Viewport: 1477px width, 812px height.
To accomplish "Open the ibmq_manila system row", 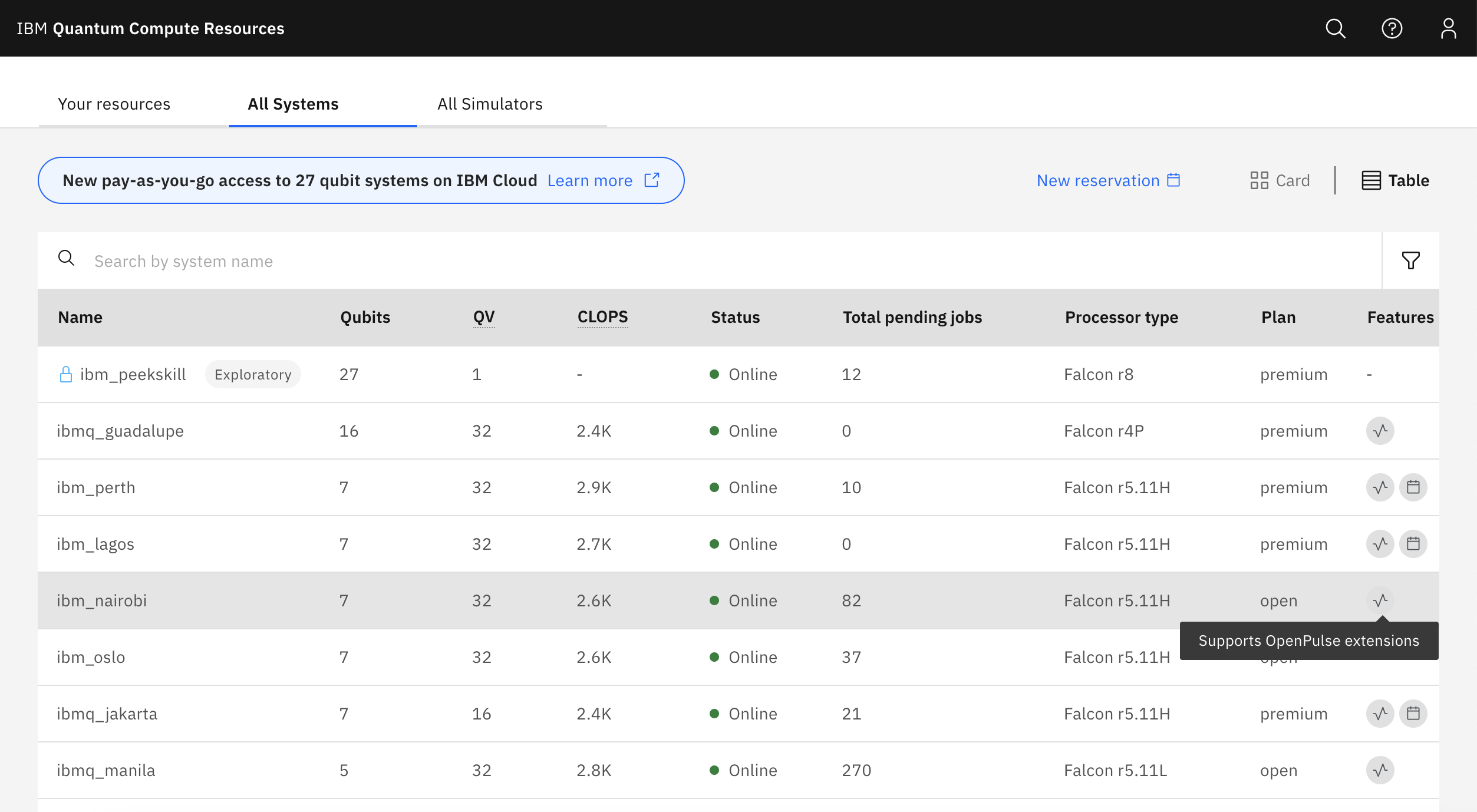I will [738, 770].
